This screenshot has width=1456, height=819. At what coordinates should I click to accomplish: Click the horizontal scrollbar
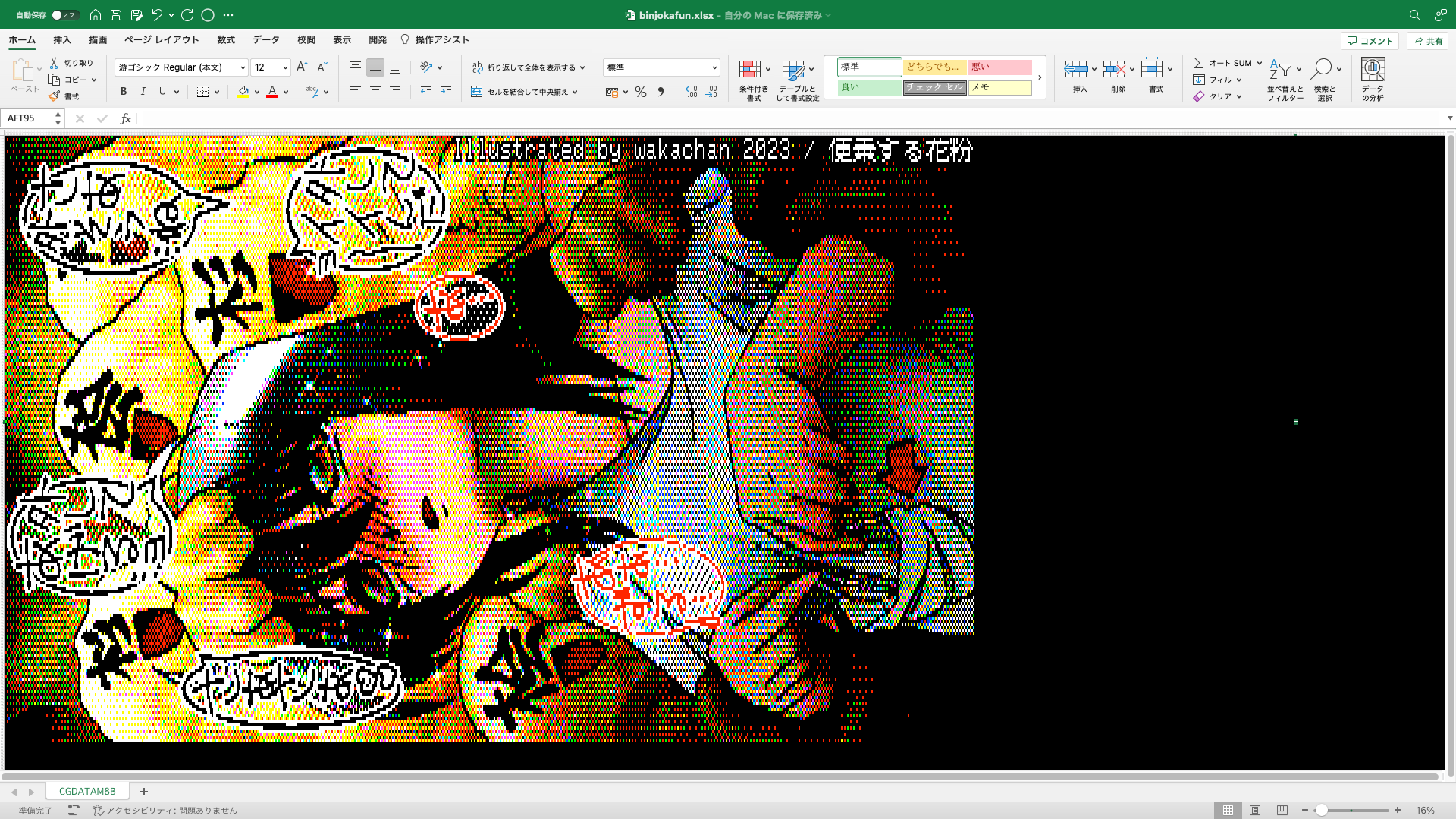[x=720, y=777]
